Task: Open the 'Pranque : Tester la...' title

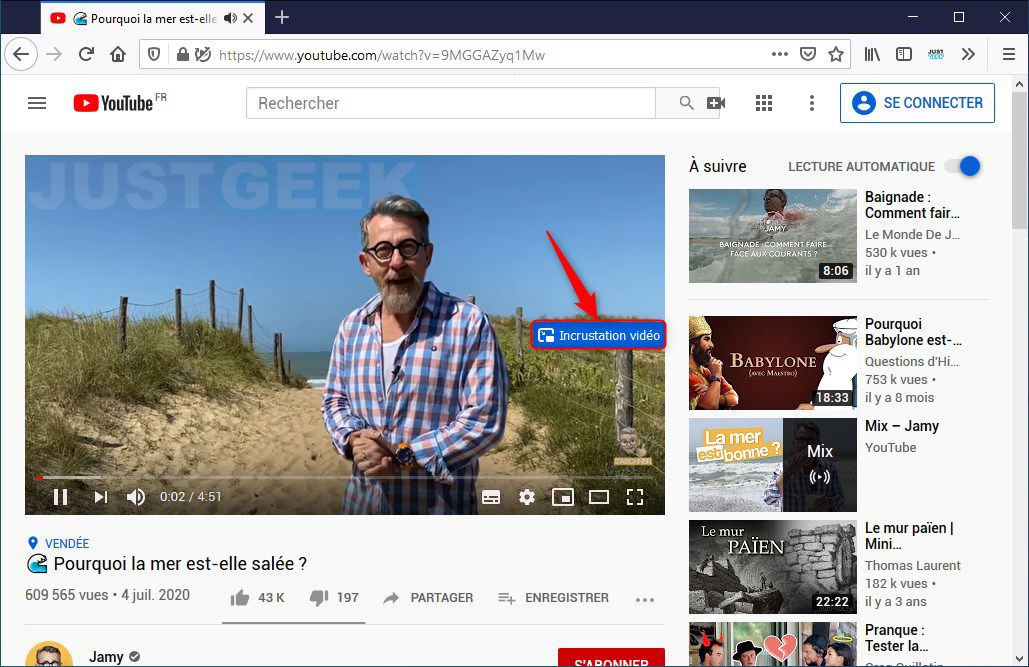Action: pos(896,638)
